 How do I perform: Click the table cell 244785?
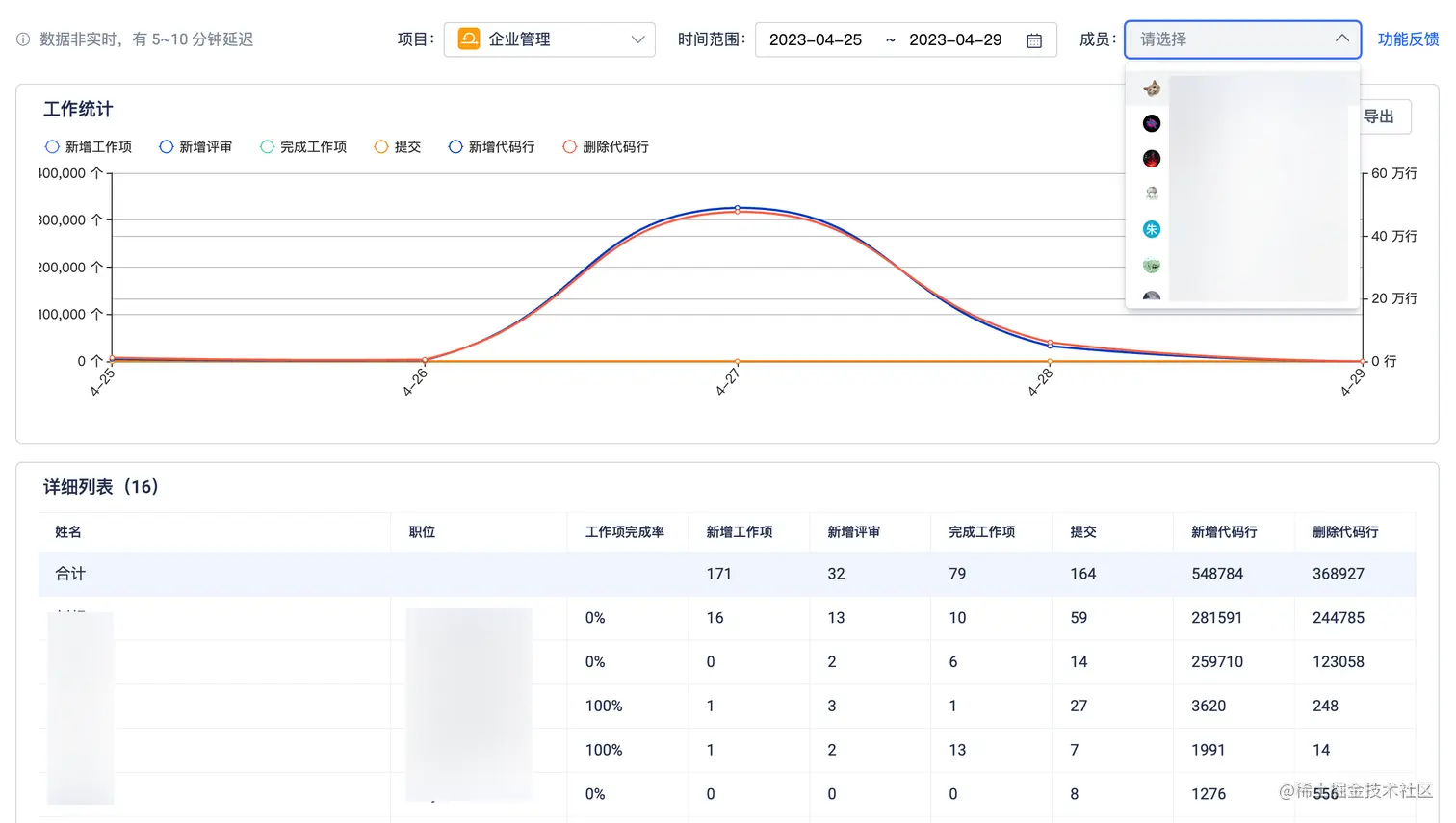click(x=1339, y=618)
